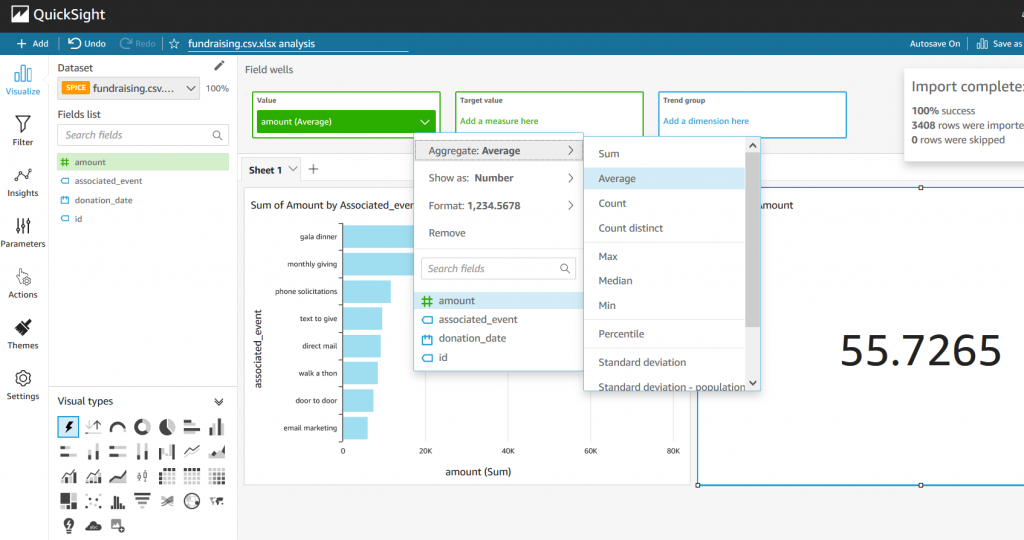Click the analysis name fundraising.csv.xlsx analysis
The image size is (1024, 540).
(251, 44)
